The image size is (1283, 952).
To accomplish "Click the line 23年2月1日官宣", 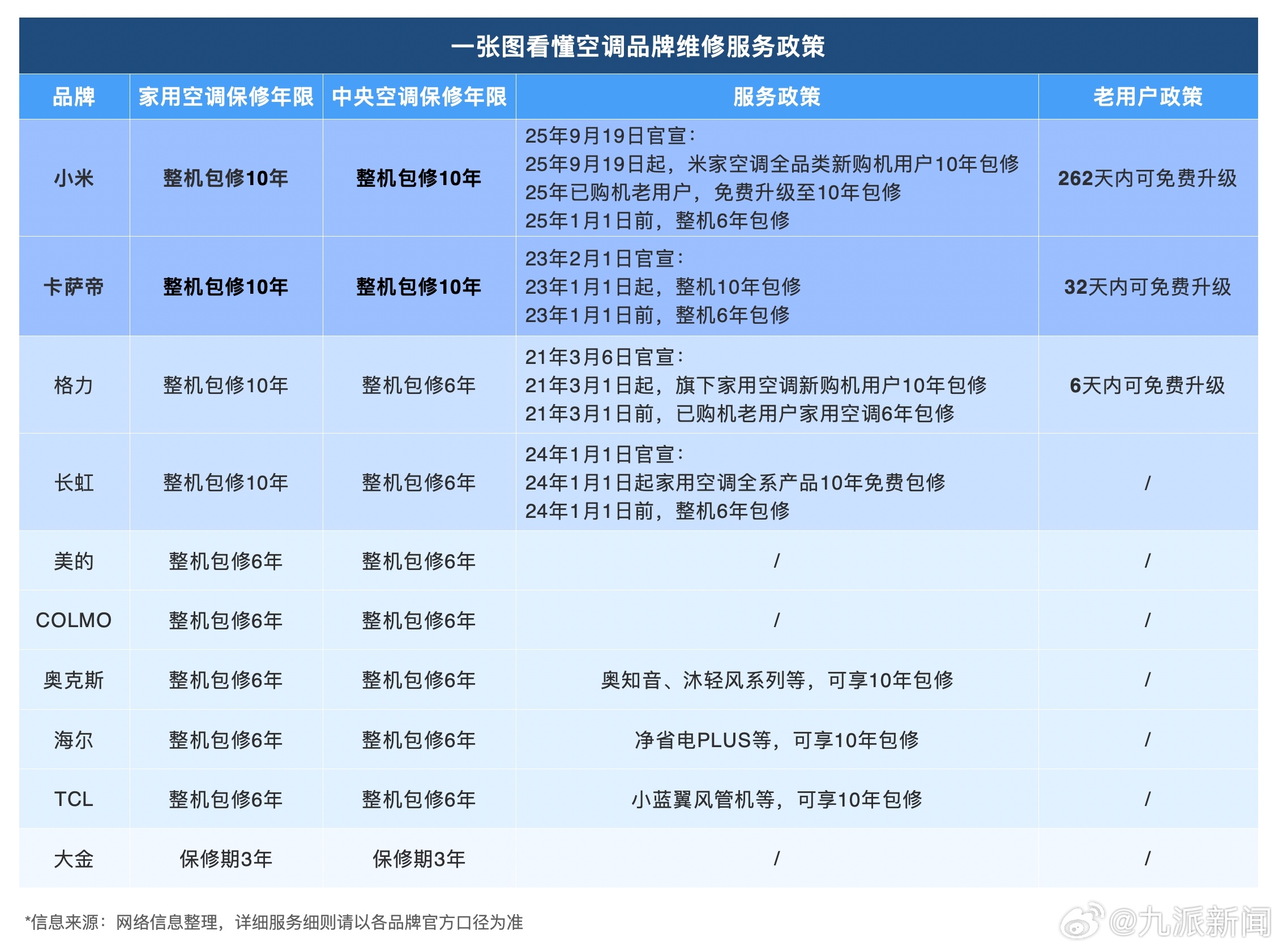I will coord(605,259).
